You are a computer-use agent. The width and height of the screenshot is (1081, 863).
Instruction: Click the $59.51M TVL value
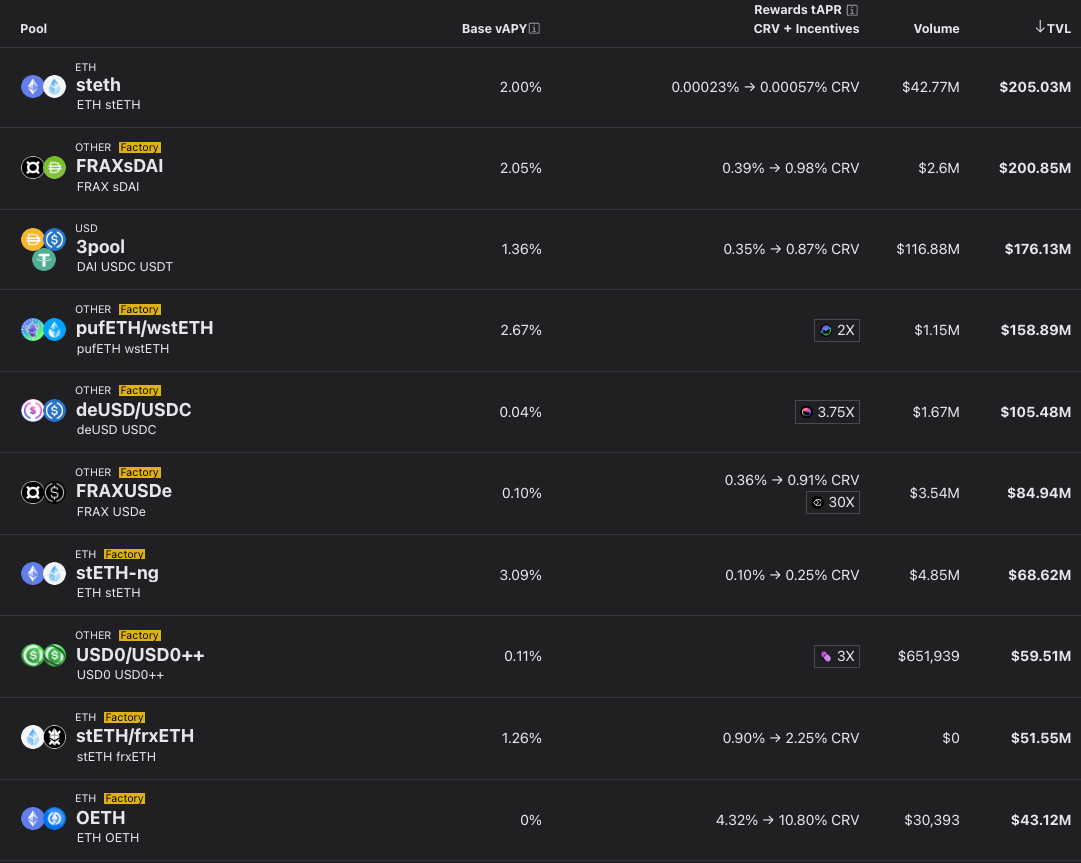click(1041, 656)
